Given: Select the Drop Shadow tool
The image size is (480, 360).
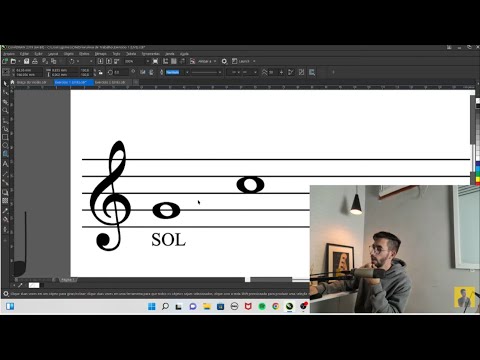Looking at the screenshot, I should coord(5,192).
